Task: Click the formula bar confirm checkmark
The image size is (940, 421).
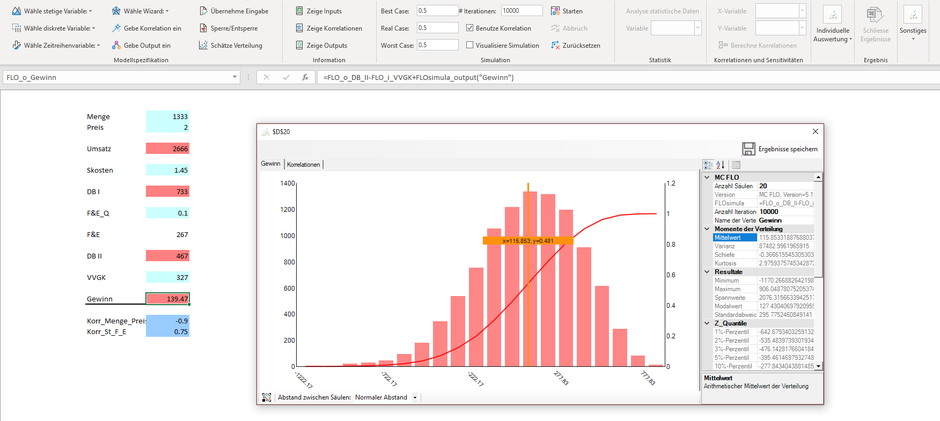Action: point(286,77)
